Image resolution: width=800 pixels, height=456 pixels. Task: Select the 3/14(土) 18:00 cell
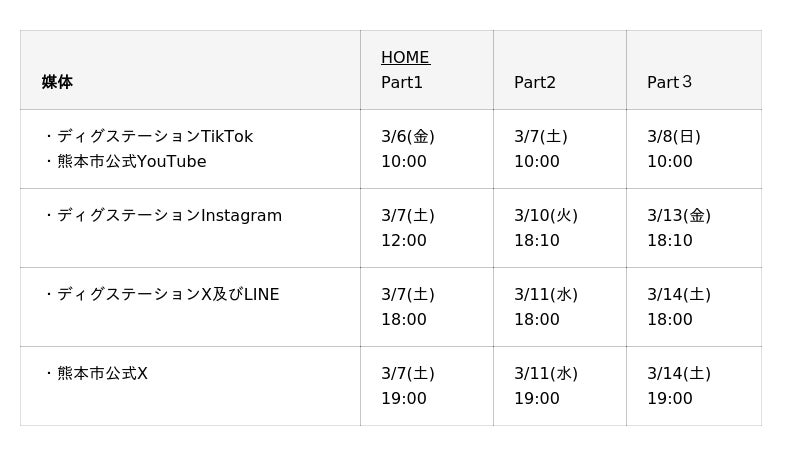679,307
